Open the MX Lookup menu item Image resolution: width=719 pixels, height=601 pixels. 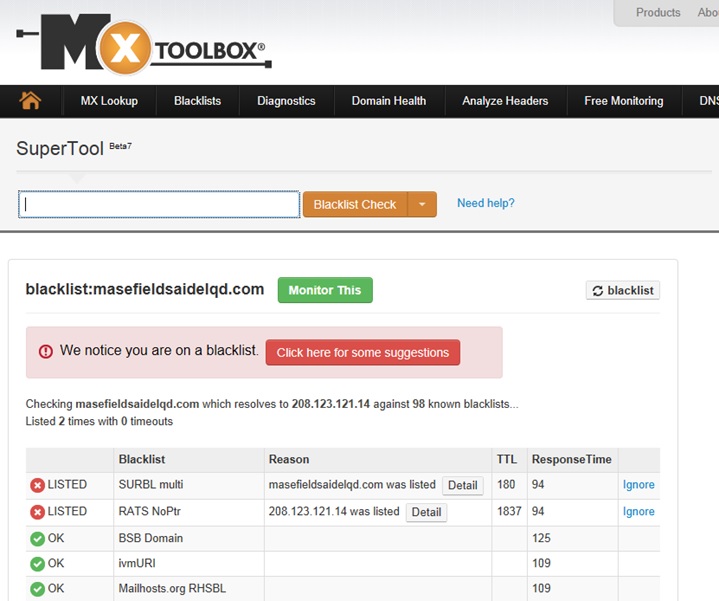click(109, 101)
